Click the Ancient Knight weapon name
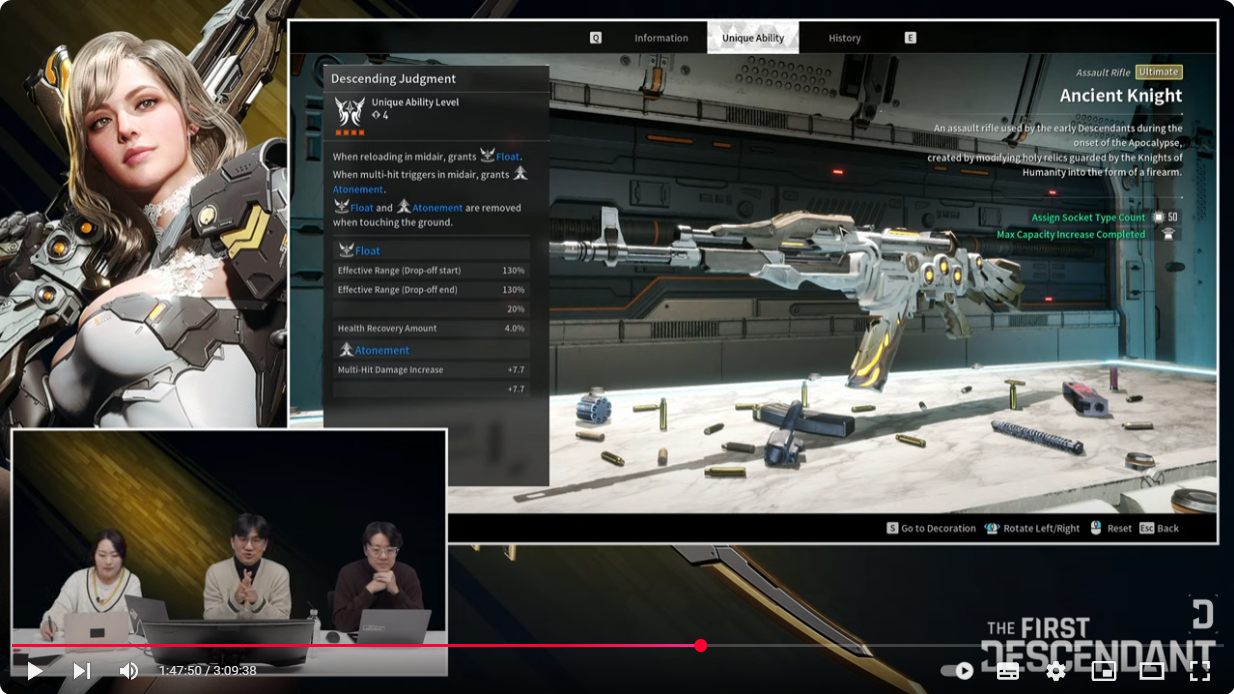This screenshot has height=694, width=1234. pyautogui.click(x=1121, y=96)
